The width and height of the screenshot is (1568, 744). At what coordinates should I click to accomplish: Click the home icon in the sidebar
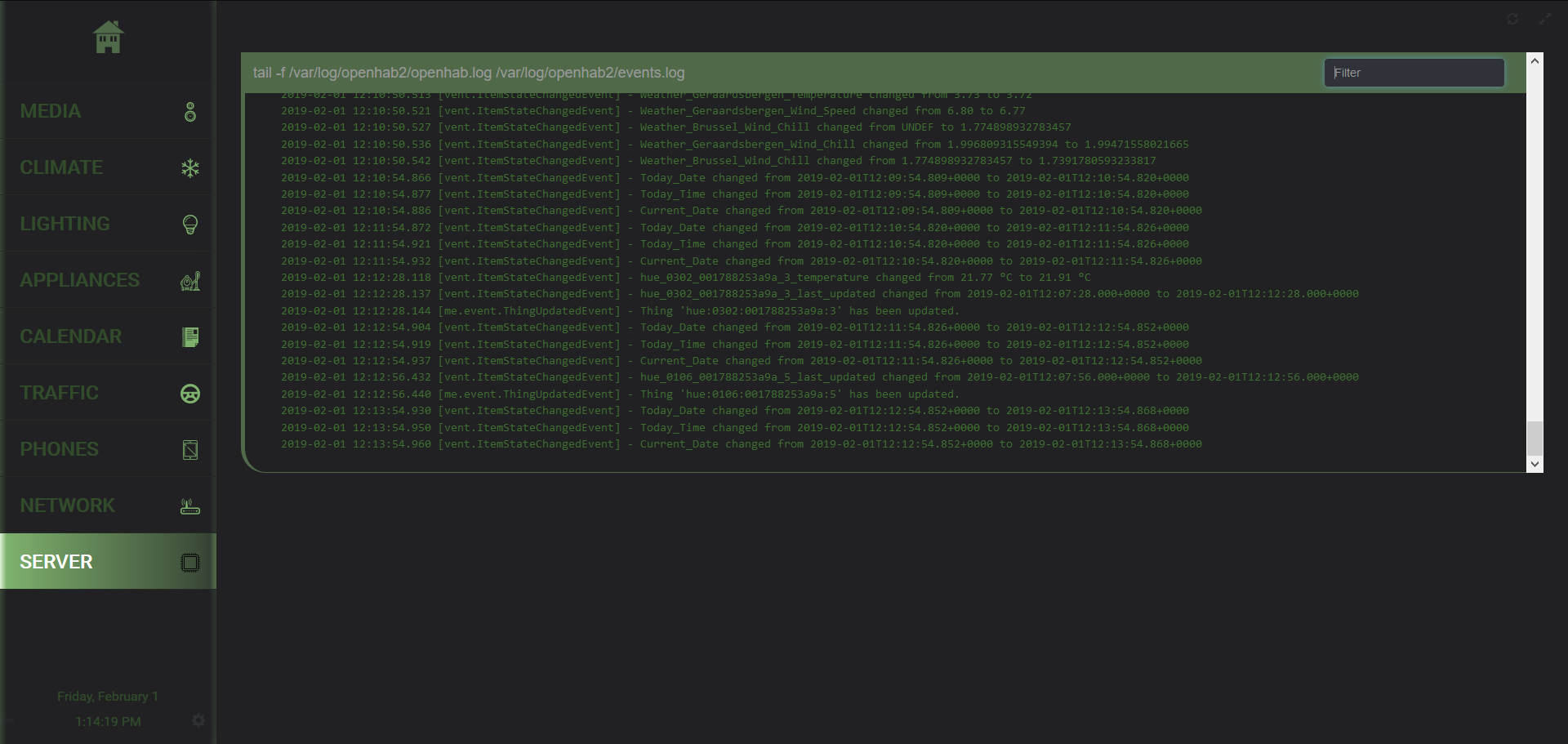(x=108, y=38)
